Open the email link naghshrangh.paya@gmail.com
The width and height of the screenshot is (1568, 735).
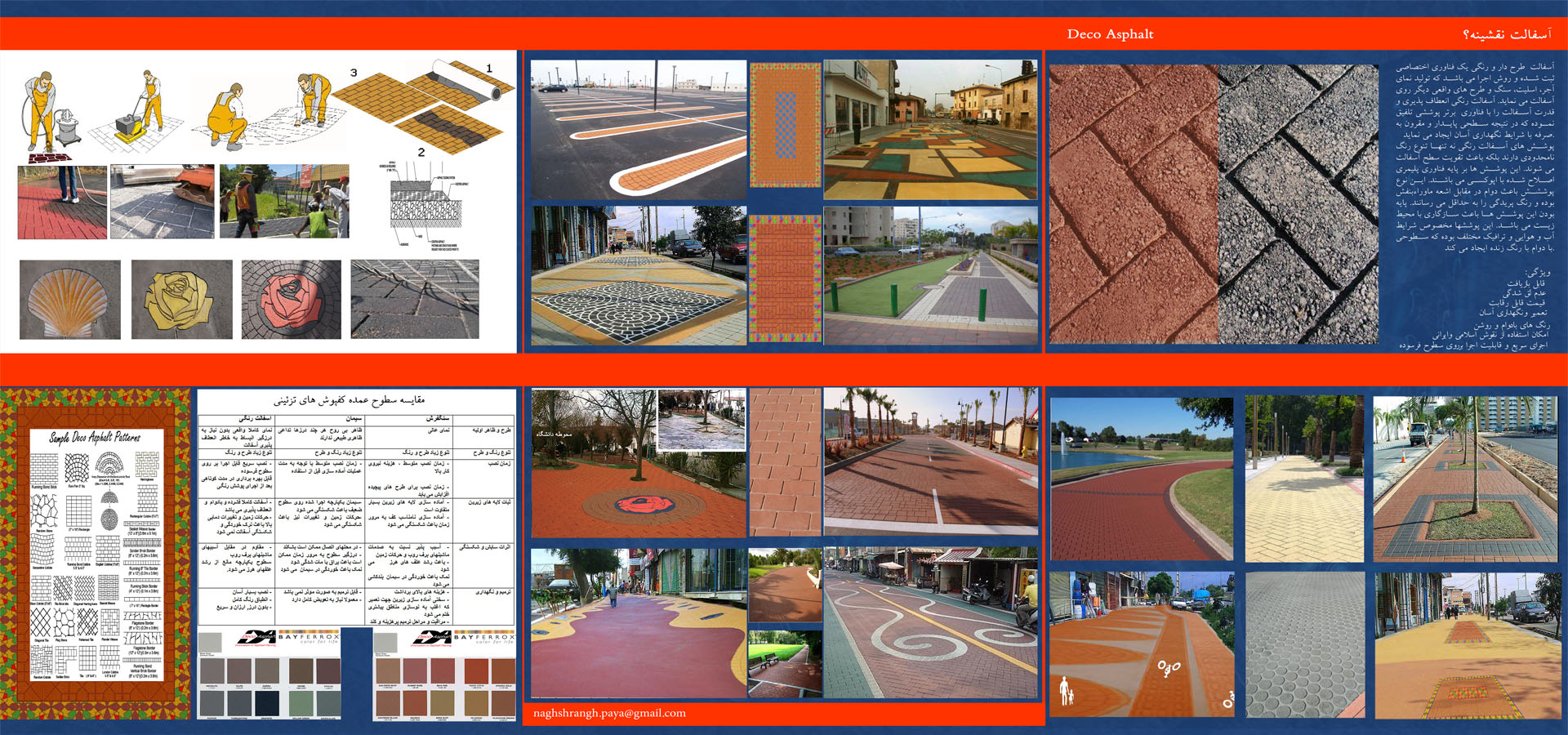(609, 713)
